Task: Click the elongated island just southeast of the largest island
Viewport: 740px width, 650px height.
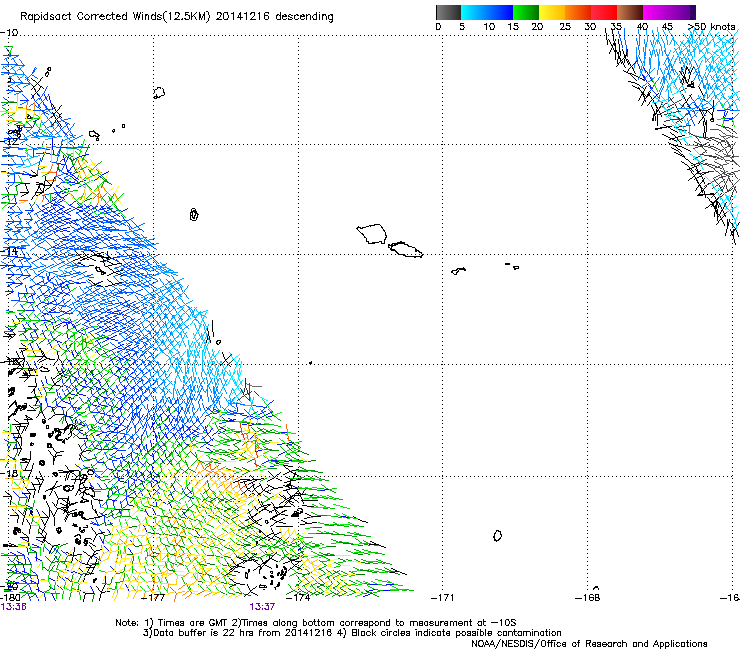Action: [405, 249]
